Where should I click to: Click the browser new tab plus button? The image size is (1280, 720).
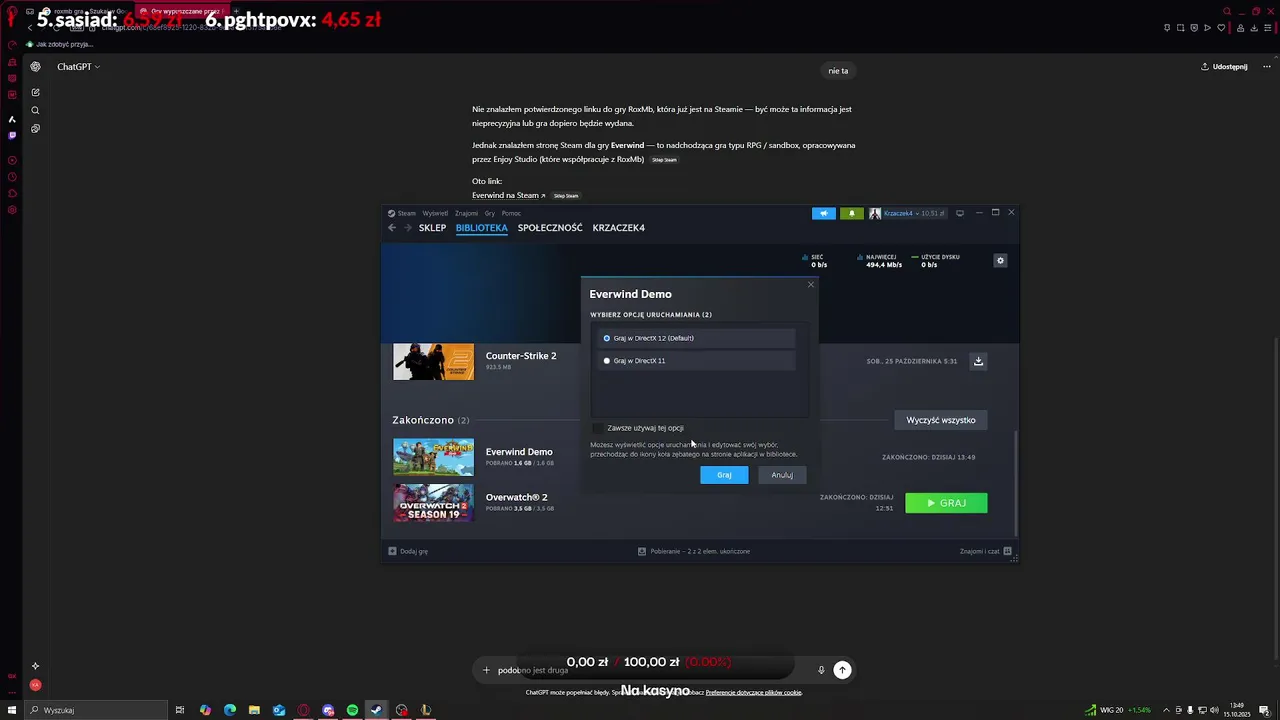click(236, 12)
